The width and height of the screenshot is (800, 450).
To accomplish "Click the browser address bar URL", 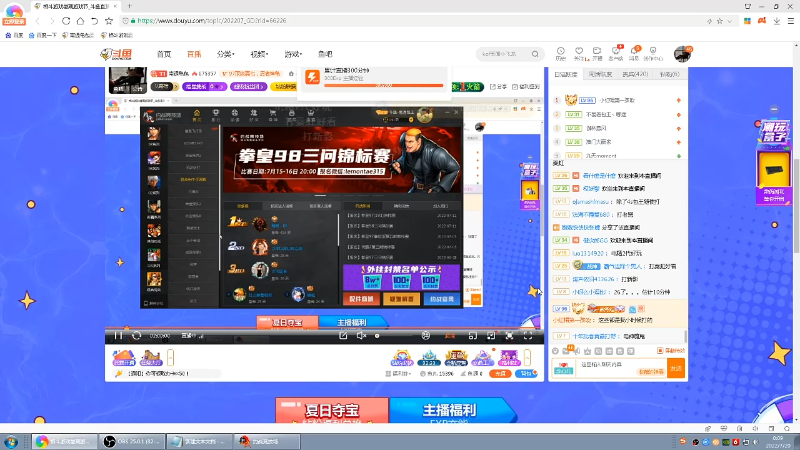I will [212, 21].
